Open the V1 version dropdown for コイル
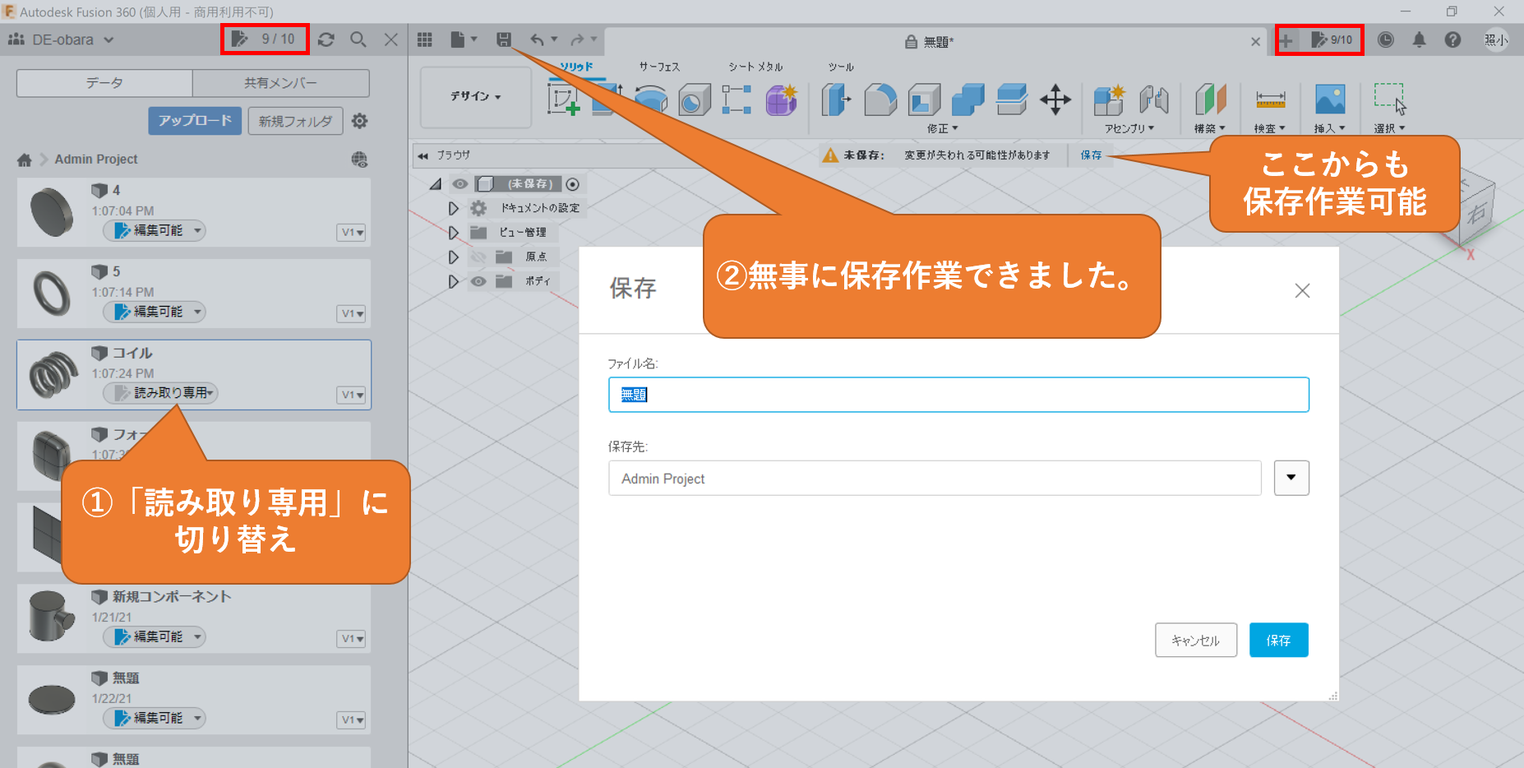Screen dimensions: 1524x768 click(x=351, y=394)
